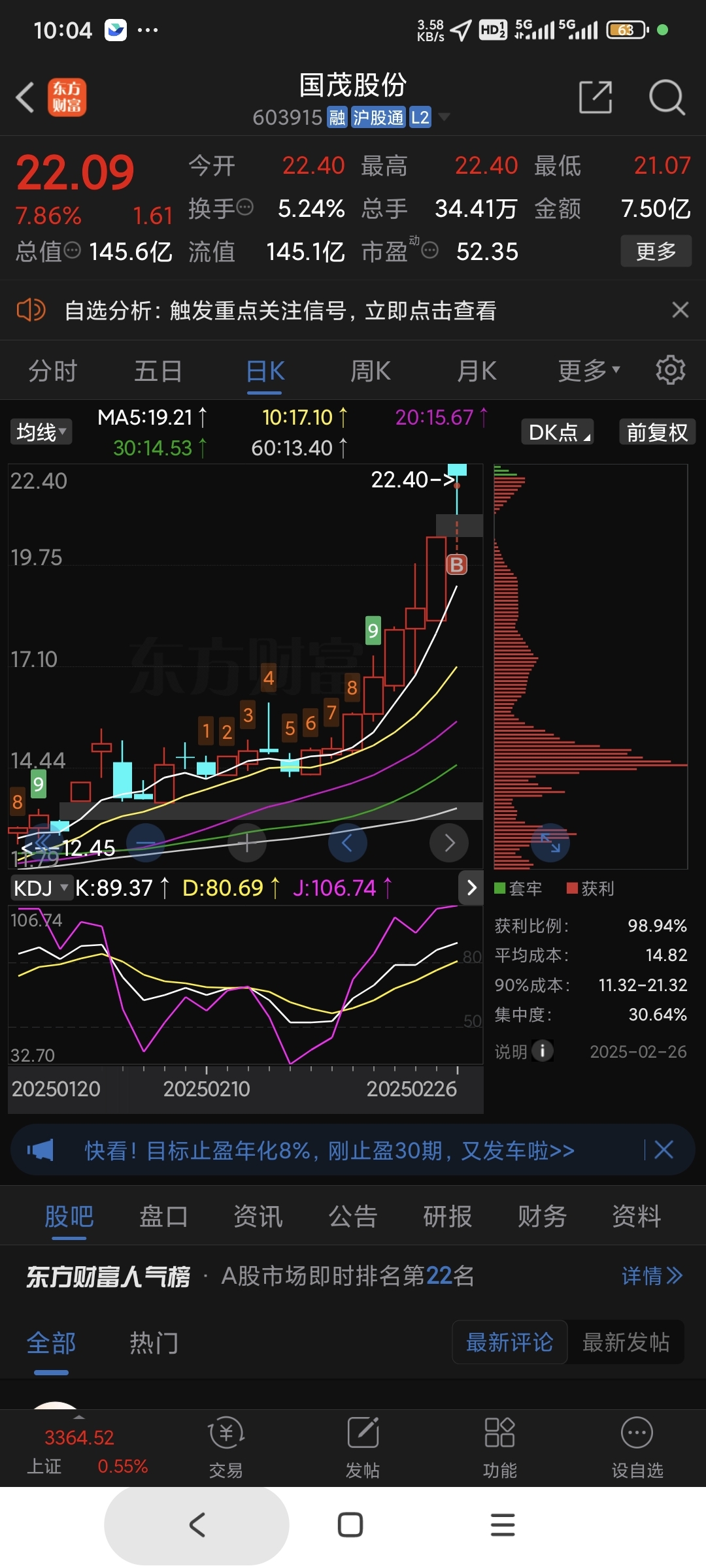
Task: Tap 套牢 legend item
Action: click(x=518, y=888)
